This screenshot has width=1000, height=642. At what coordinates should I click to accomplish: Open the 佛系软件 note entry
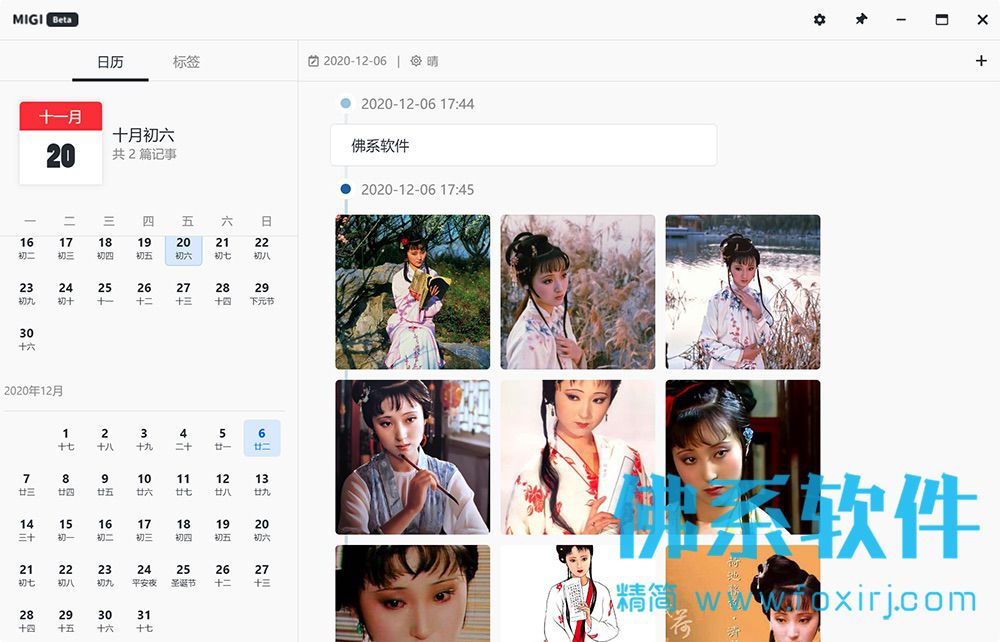click(x=524, y=145)
